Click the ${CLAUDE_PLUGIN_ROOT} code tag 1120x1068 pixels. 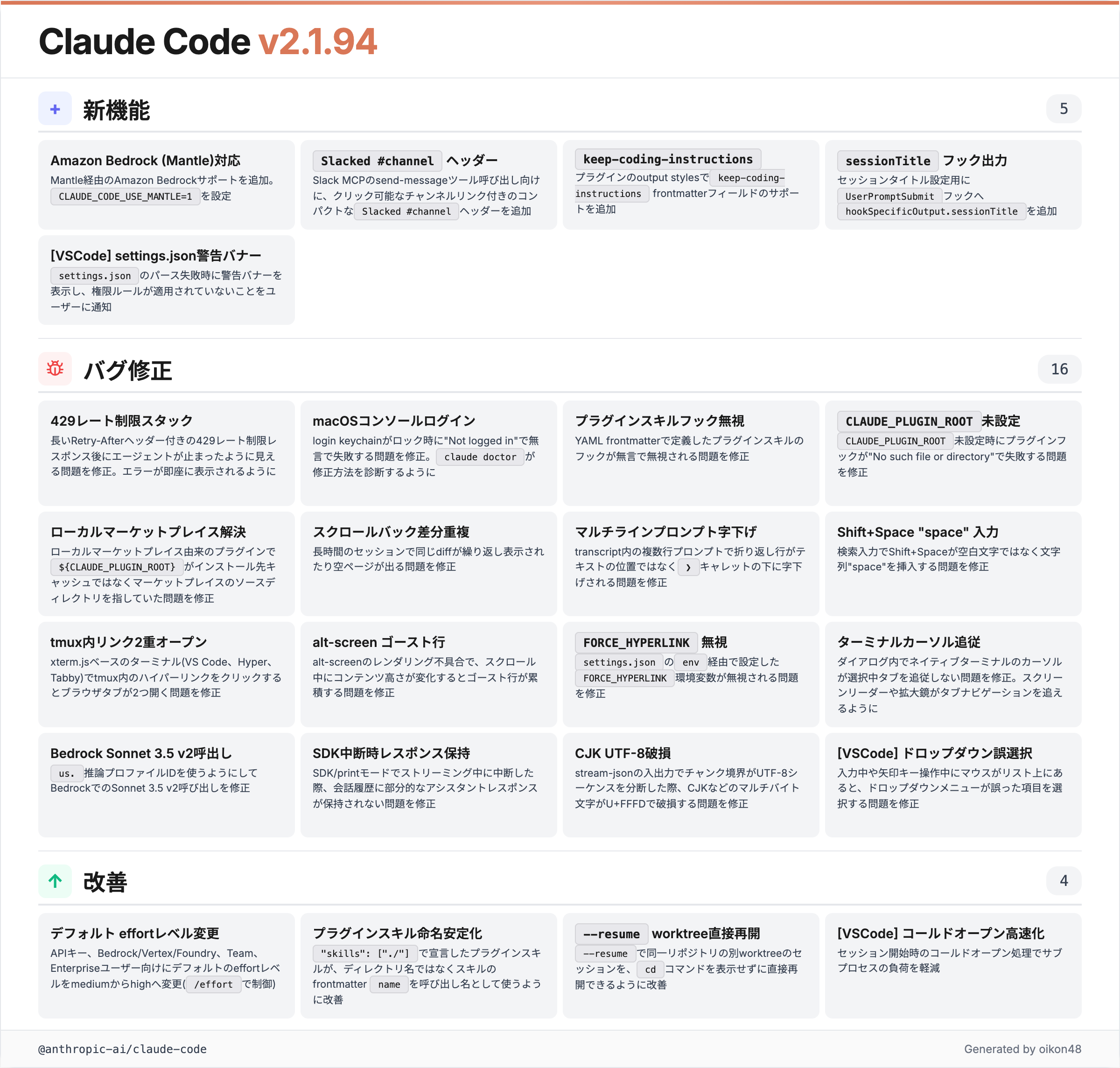[117, 567]
